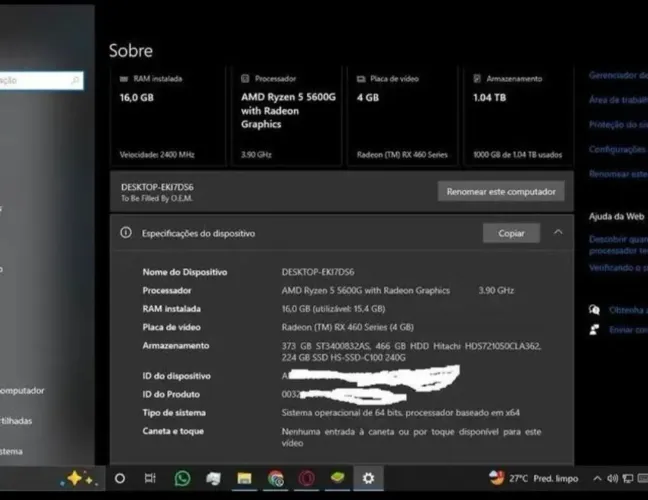The image size is (648, 500).
Task: Click the Caneta e toque label
Action: pos(173,431)
